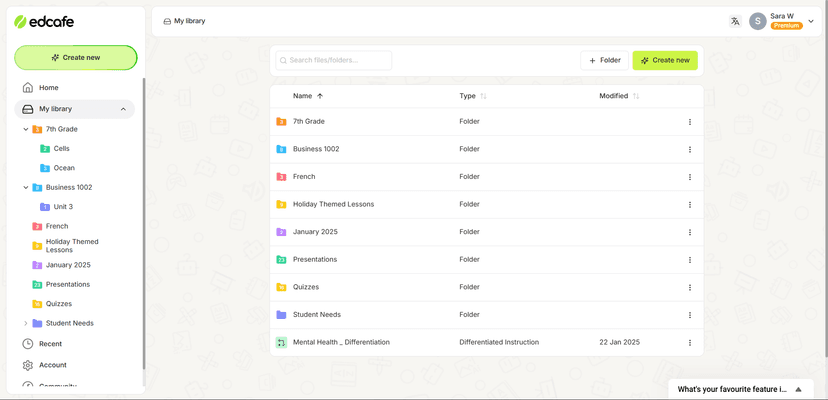The height and width of the screenshot is (400, 828).
Task: Open more options for January 2025 row
Action: (x=690, y=232)
